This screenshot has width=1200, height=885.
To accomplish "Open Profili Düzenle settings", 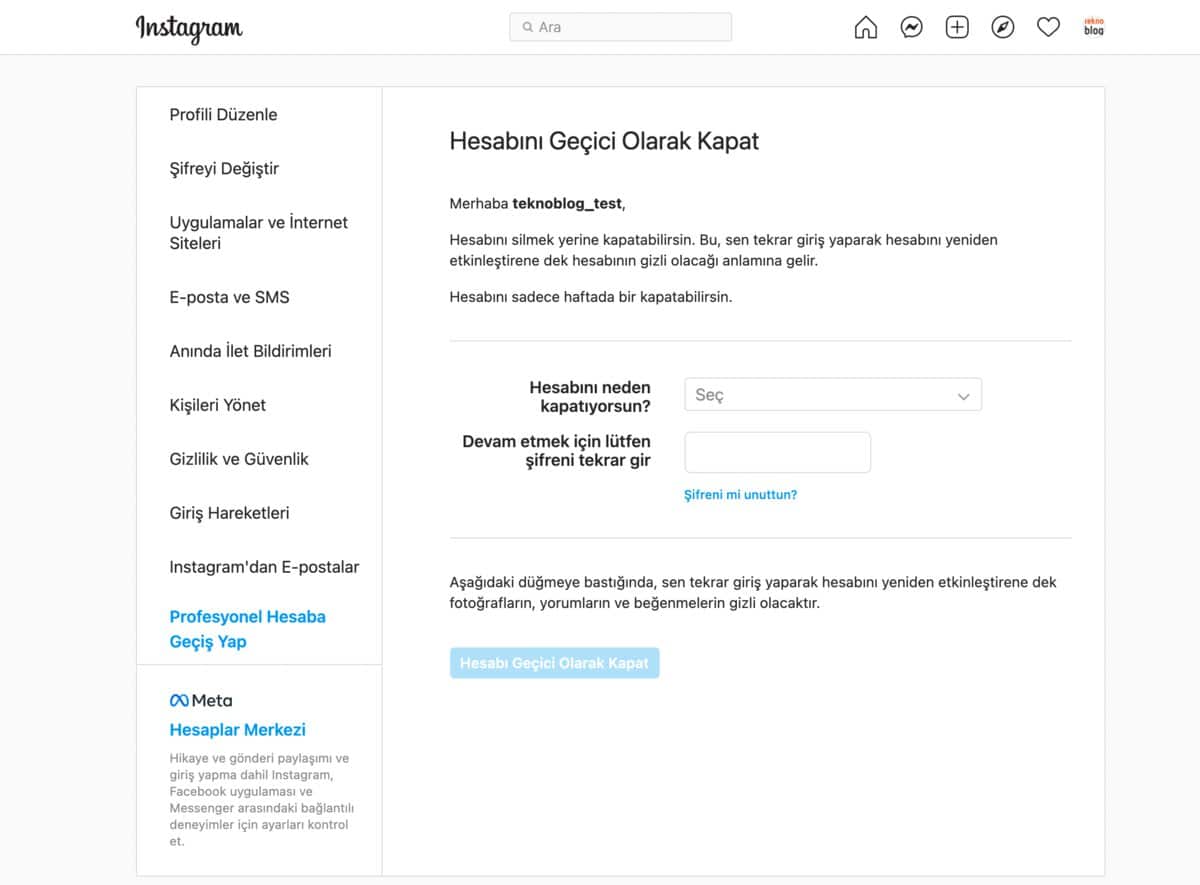I will coord(223,114).
